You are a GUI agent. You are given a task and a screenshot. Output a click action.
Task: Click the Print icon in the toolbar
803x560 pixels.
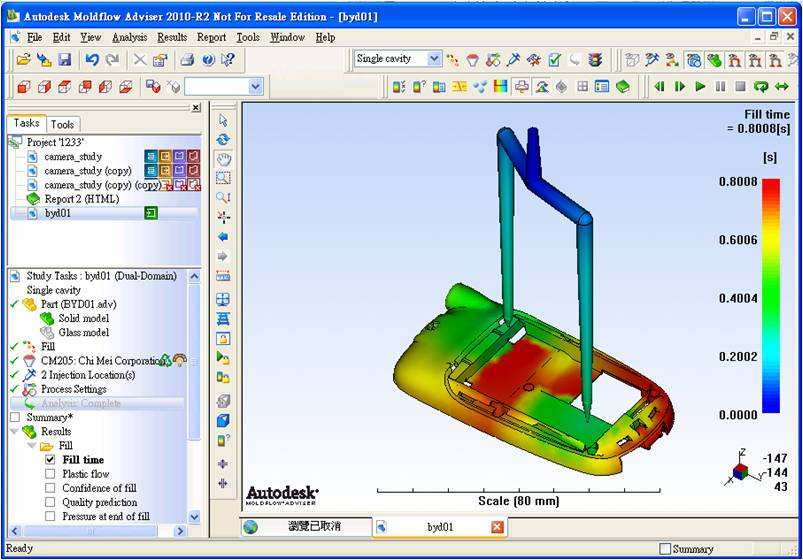click(x=187, y=59)
